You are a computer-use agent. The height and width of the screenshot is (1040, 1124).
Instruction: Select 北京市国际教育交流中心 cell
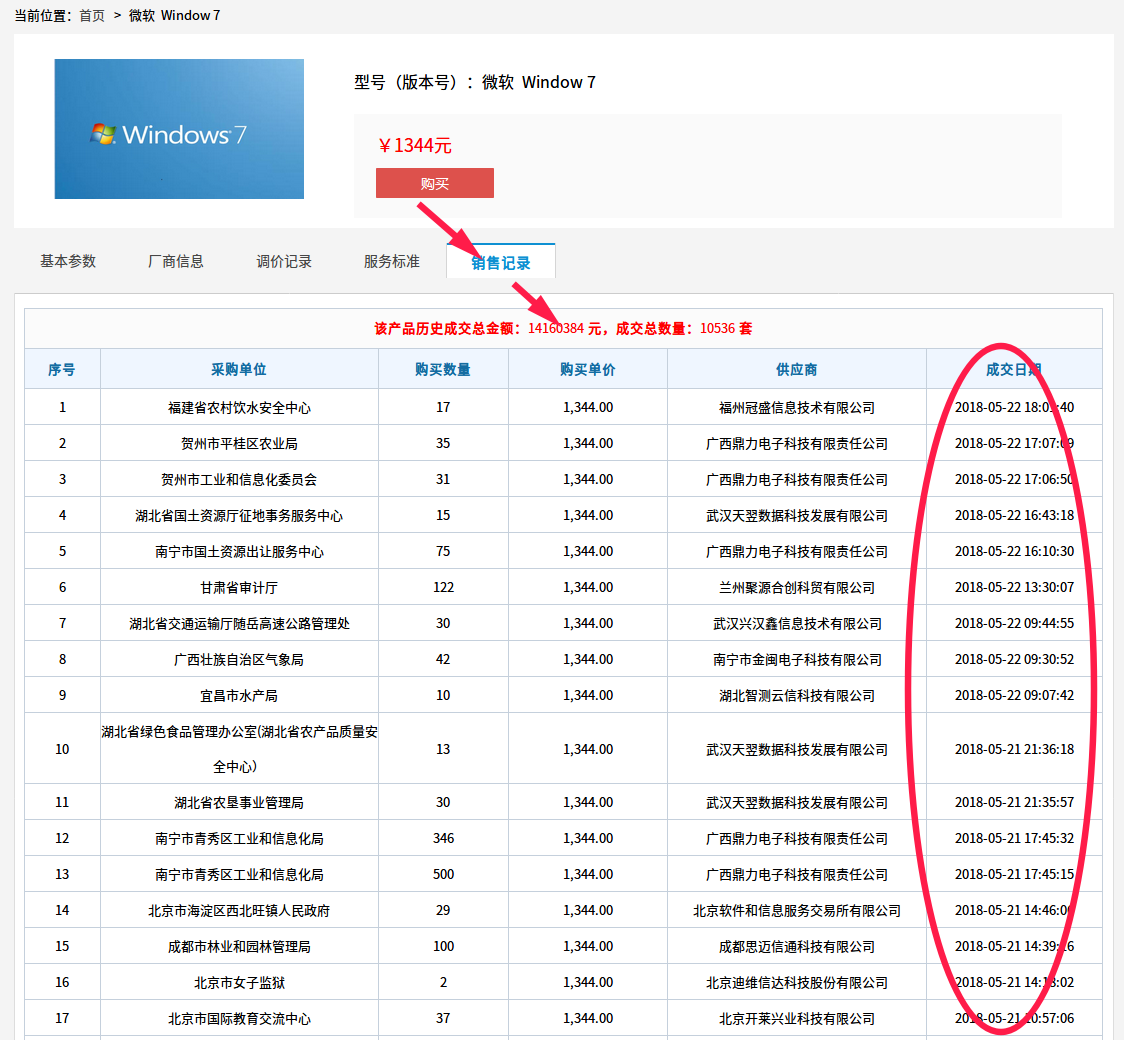tap(239, 1018)
